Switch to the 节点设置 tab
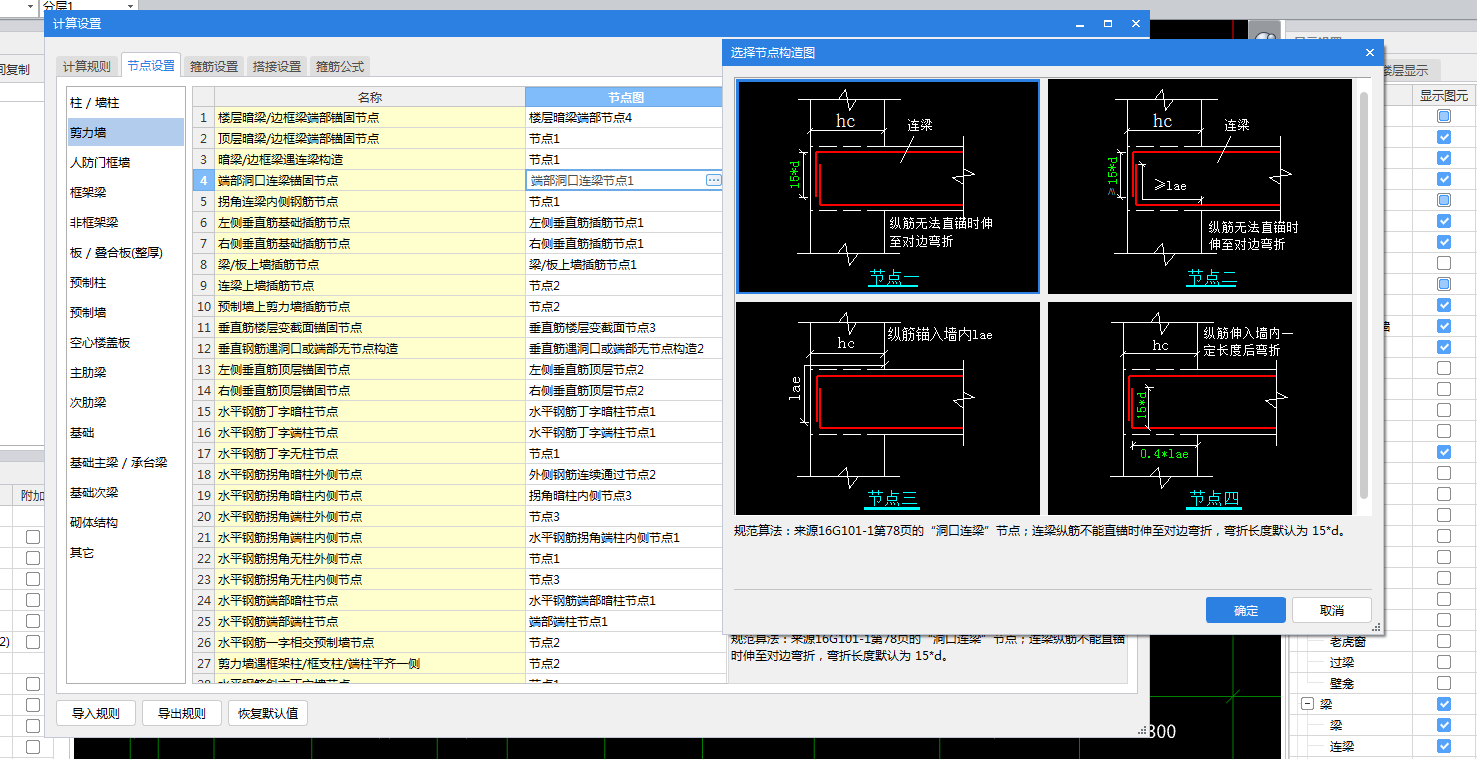This screenshot has height=759, width=1477. pyautogui.click(x=151, y=66)
